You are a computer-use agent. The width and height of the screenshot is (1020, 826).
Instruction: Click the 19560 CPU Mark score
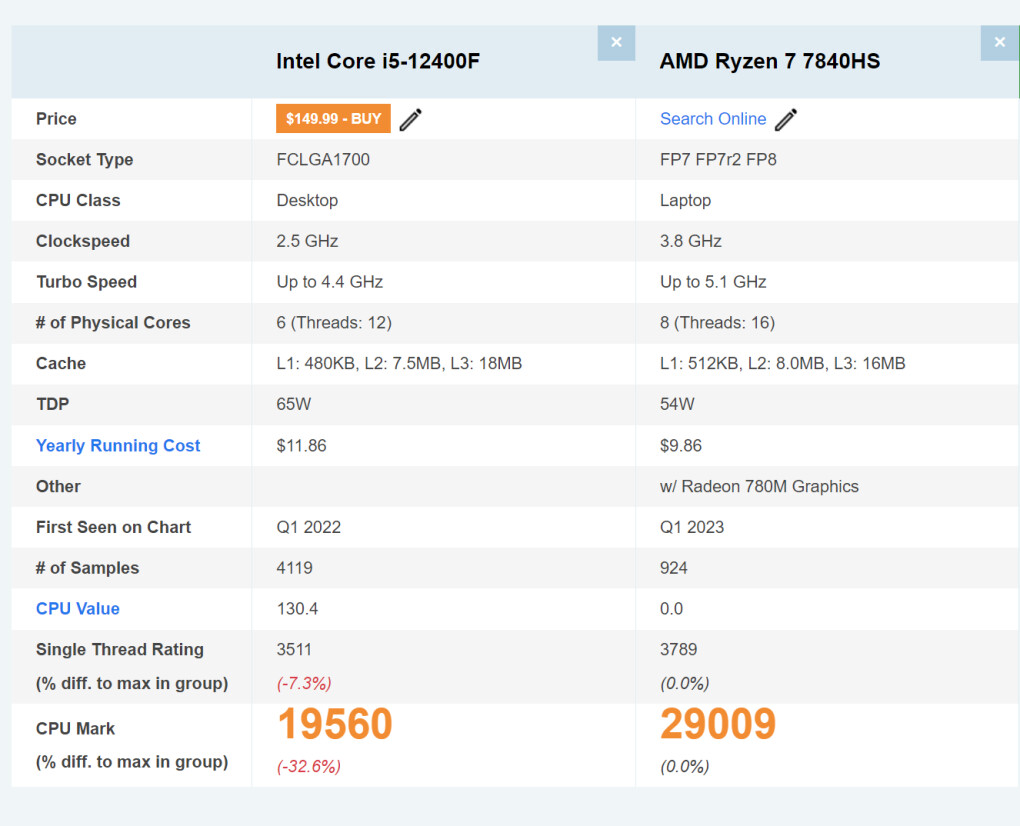pyautogui.click(x=335, y=724)
